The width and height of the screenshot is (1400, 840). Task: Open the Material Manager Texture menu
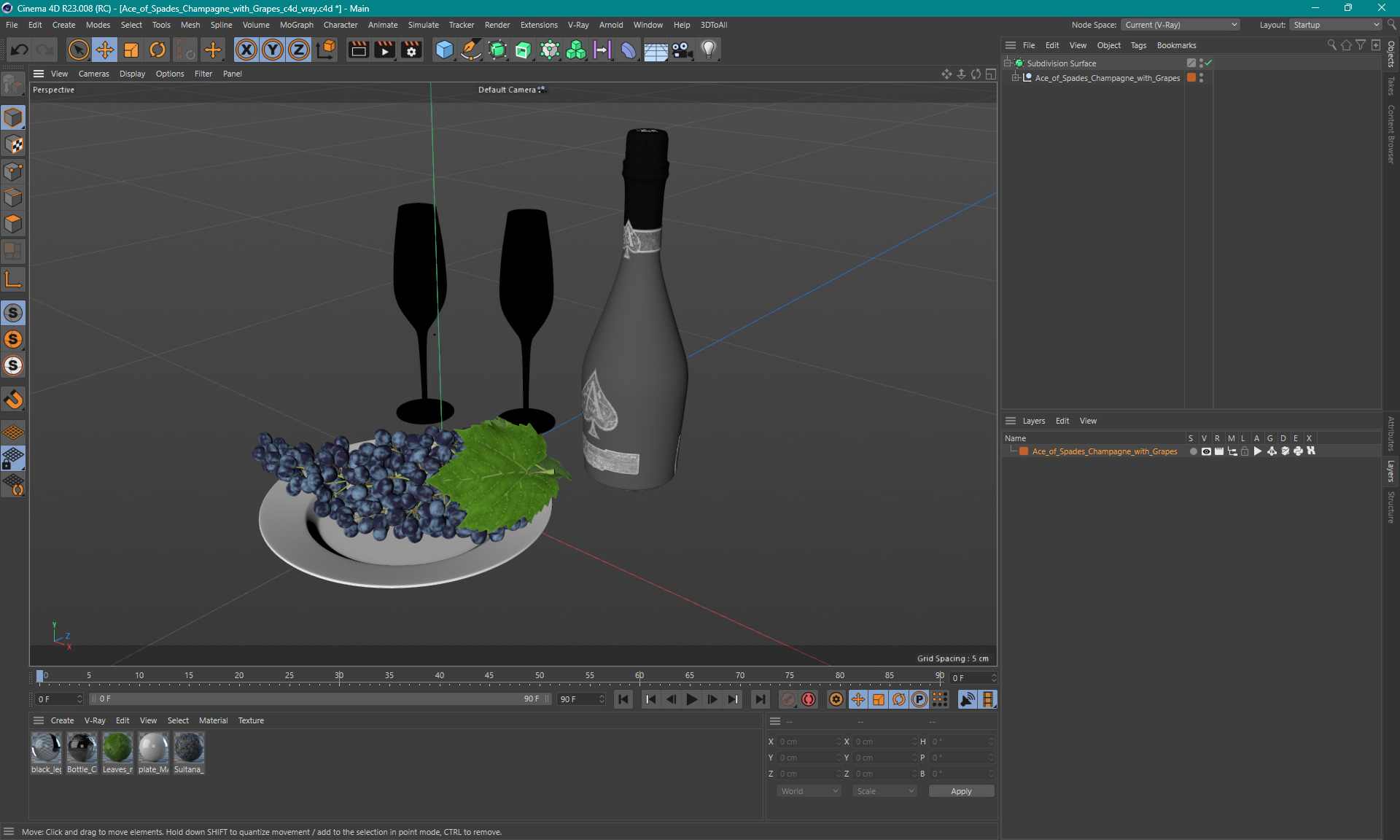click(x=251, y=720)
